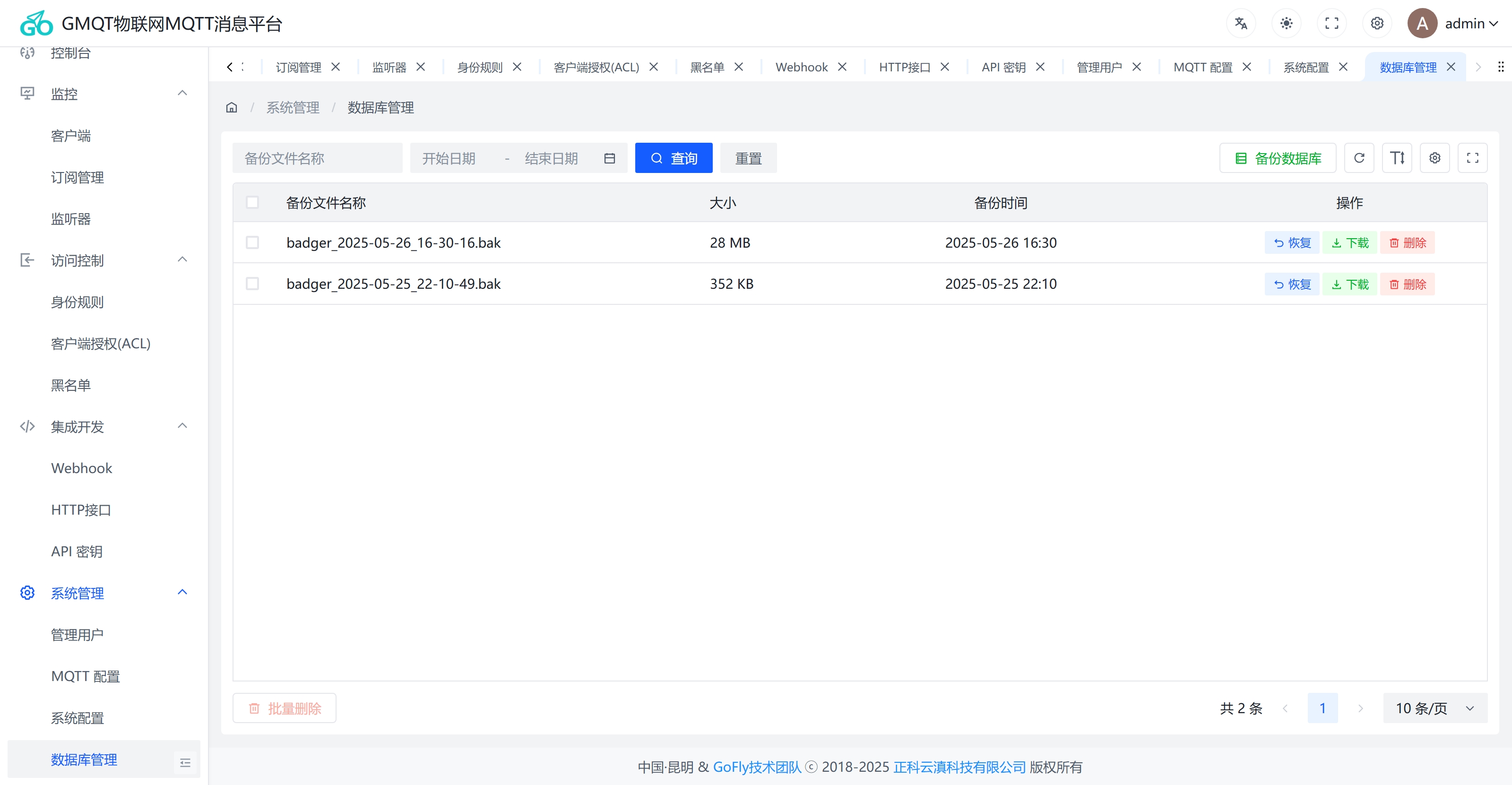Open the date range calendar picker
Image resolution: width=1512 pixels, height=785 pixels.
coord(609,157)
